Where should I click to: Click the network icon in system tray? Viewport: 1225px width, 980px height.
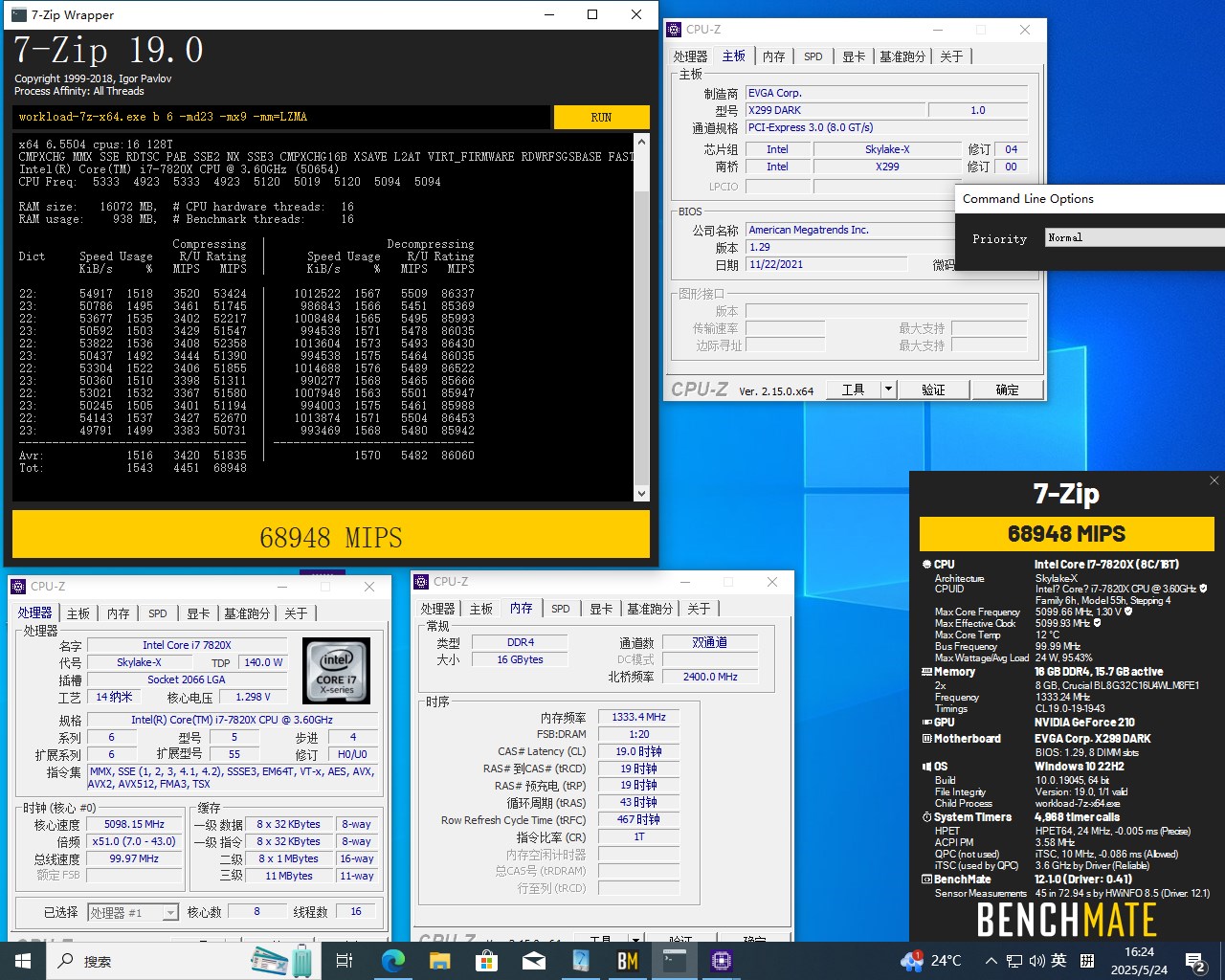click(1014, 961)
